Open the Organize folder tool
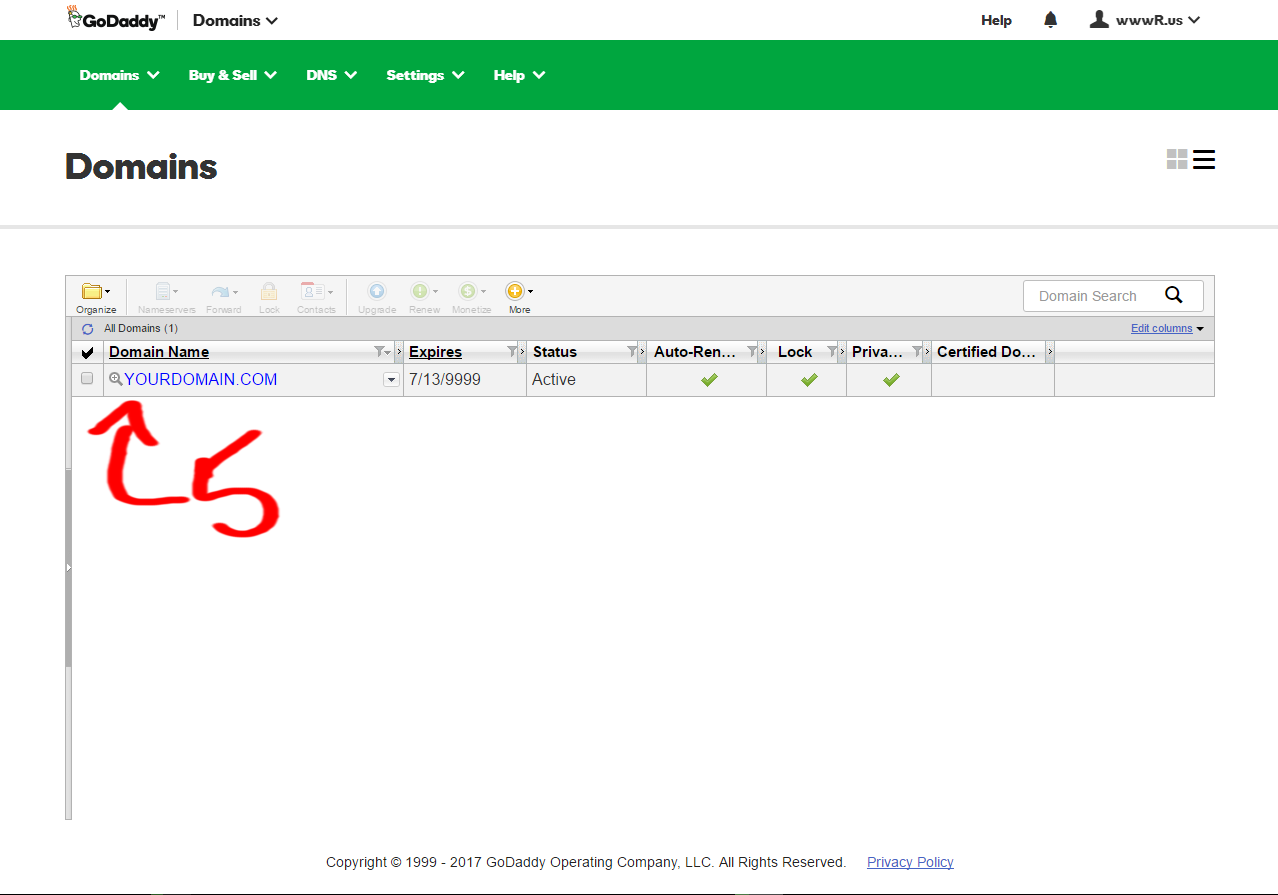1278x895 pixels. tap(95, 293)
